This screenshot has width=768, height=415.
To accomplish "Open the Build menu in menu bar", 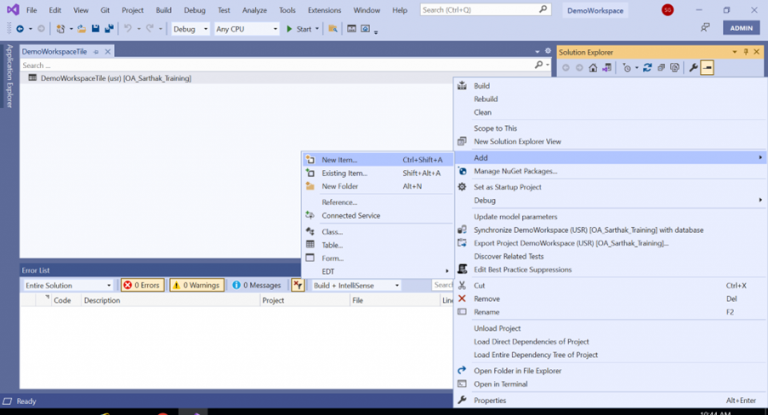I will coord(164,10).
